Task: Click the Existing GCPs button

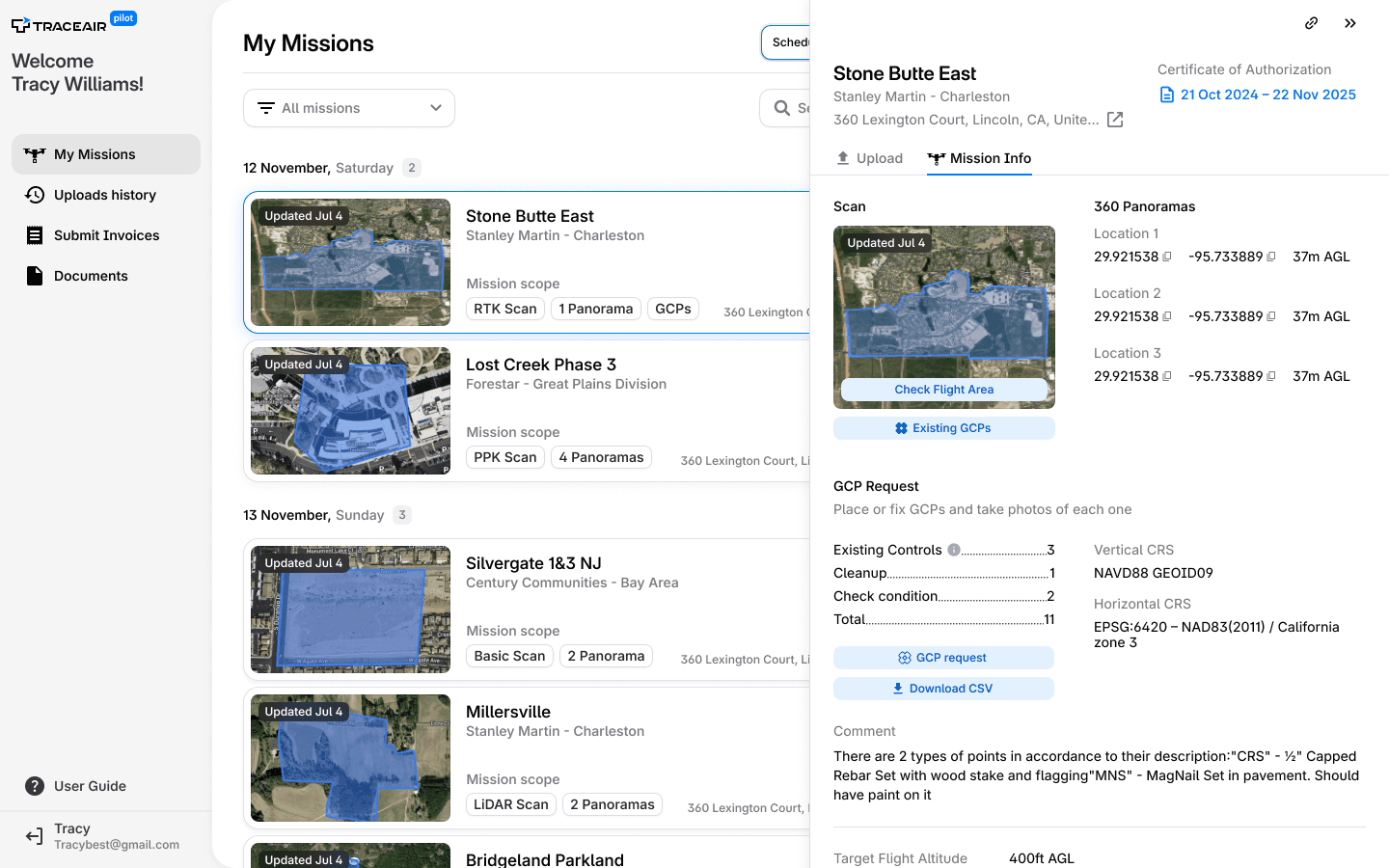Action: point(944,428)
